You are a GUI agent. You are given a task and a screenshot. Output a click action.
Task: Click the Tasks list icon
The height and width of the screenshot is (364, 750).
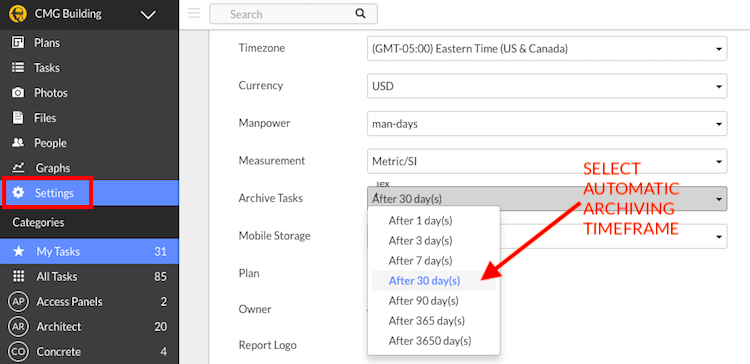(x=18, y=67)
